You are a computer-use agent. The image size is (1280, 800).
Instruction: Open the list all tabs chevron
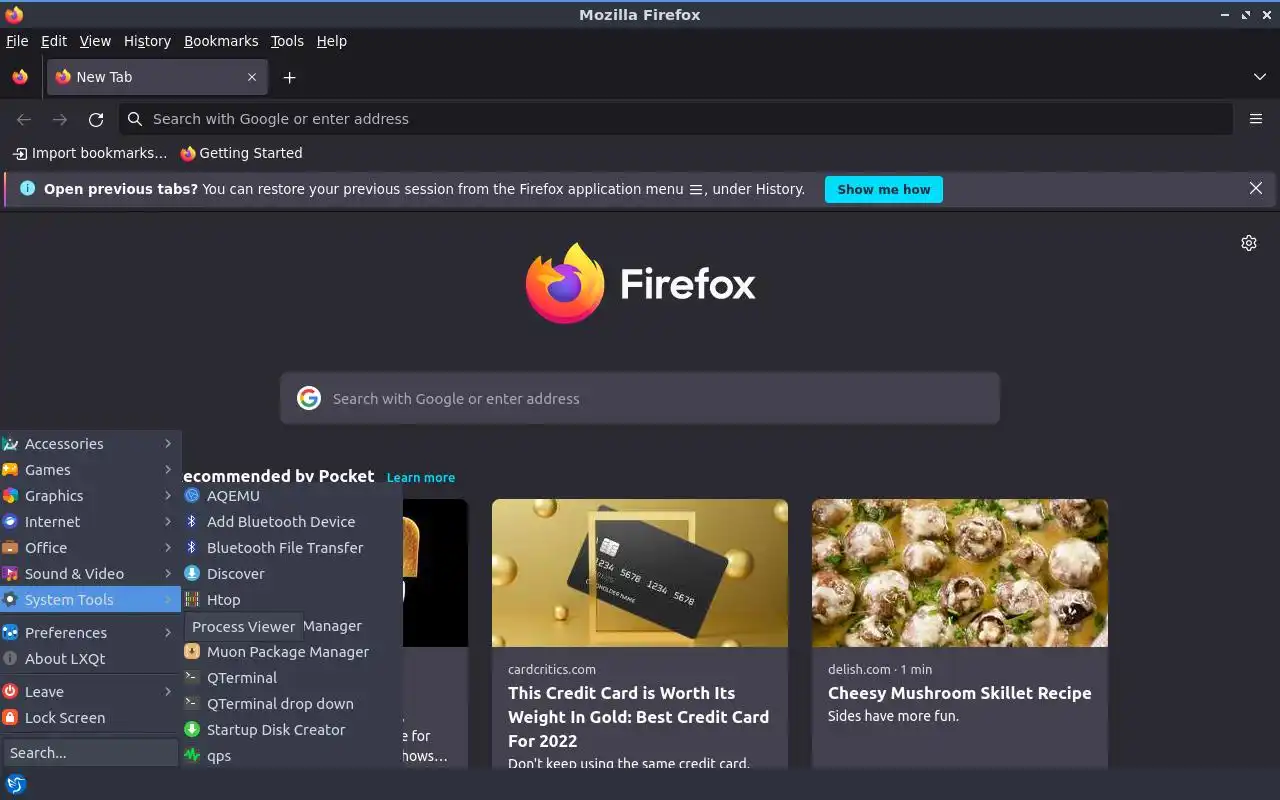pos(1260,77)
